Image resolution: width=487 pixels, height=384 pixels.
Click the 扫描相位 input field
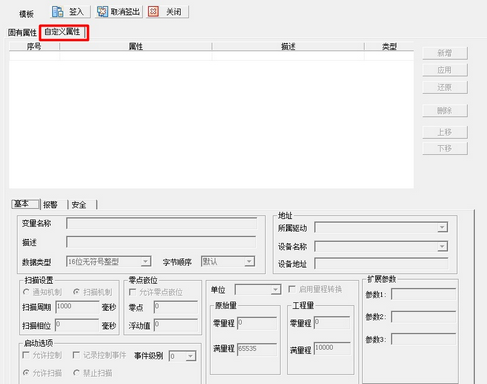[x=78, y=325]
